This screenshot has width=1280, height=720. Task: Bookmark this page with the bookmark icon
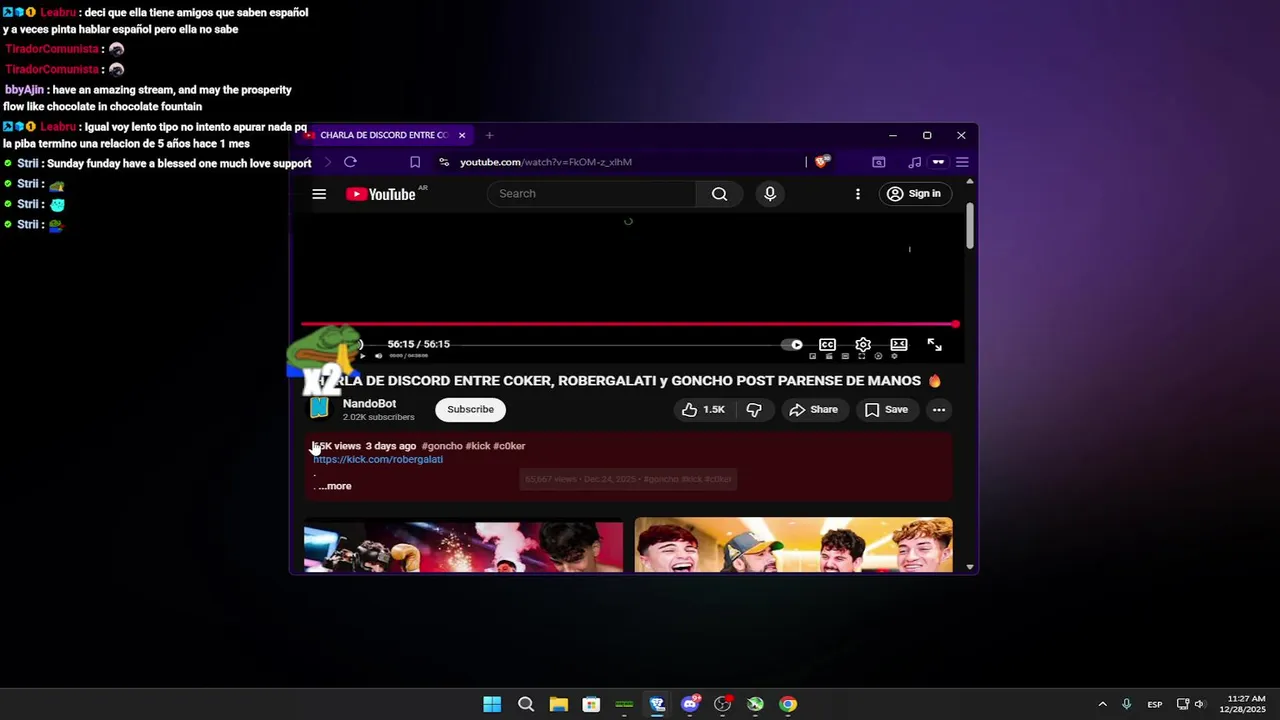tap(415, 162)
